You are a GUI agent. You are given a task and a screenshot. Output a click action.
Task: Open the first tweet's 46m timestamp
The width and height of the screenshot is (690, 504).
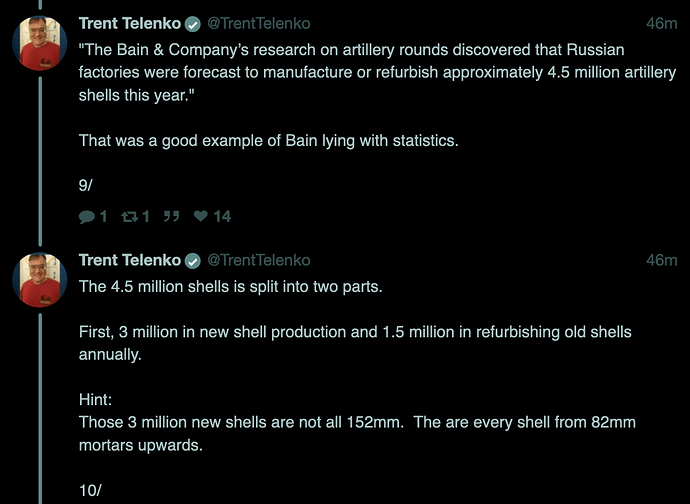coord(661,24)
